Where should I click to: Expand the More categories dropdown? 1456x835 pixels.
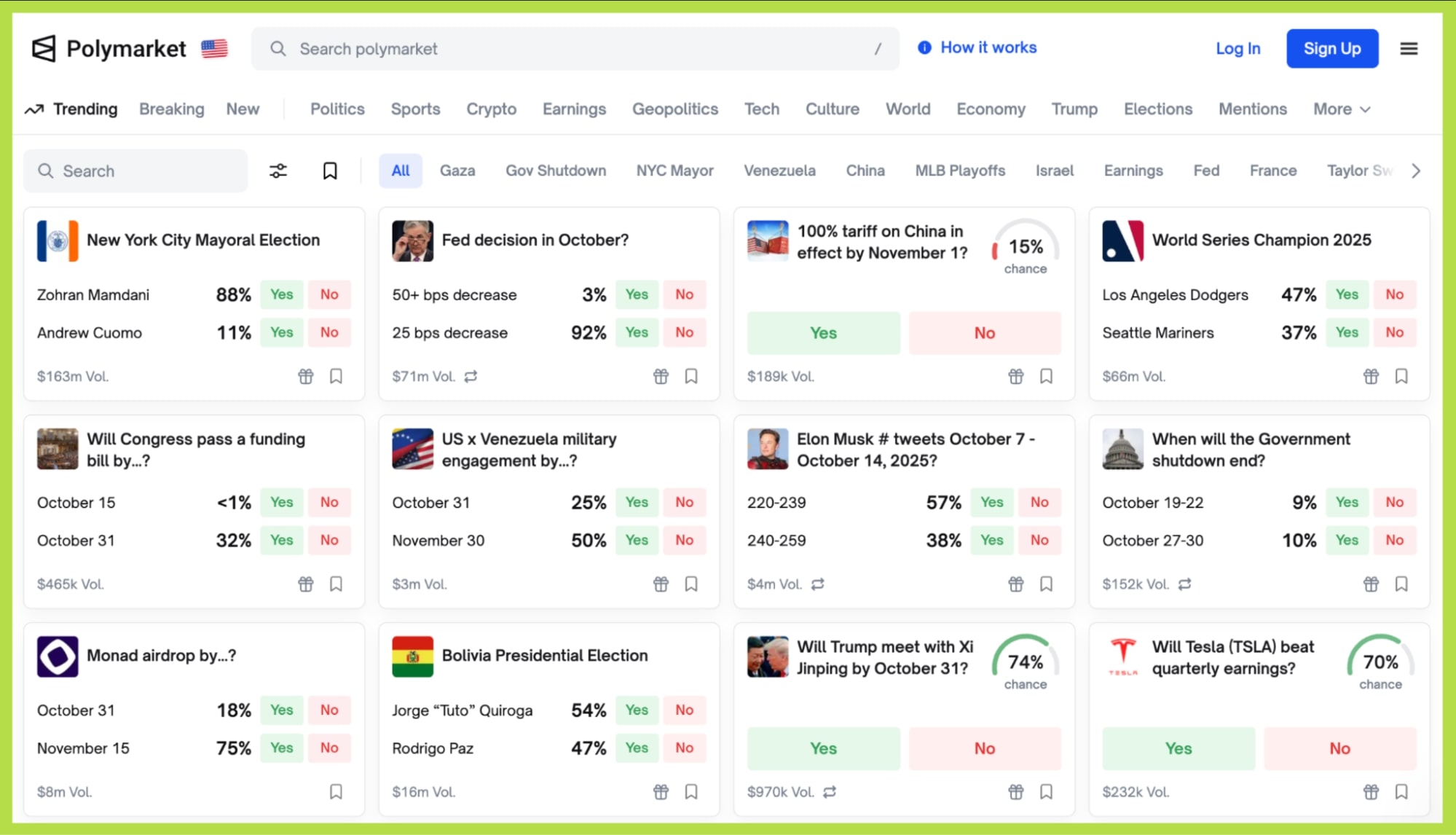pyautogui.click(x=1342, y=109)
